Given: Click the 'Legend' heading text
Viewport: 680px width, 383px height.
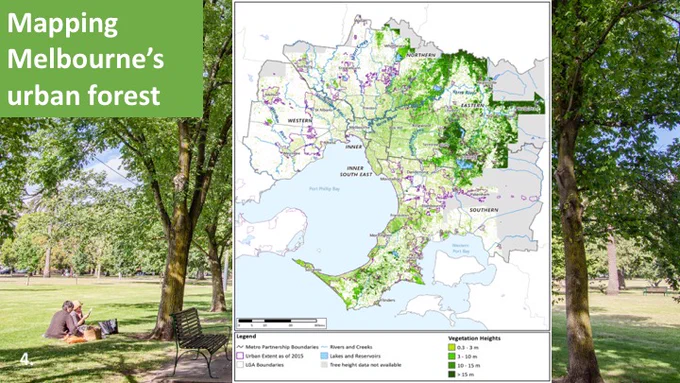Looking at the screenshot, I should (x=246, y=336).
